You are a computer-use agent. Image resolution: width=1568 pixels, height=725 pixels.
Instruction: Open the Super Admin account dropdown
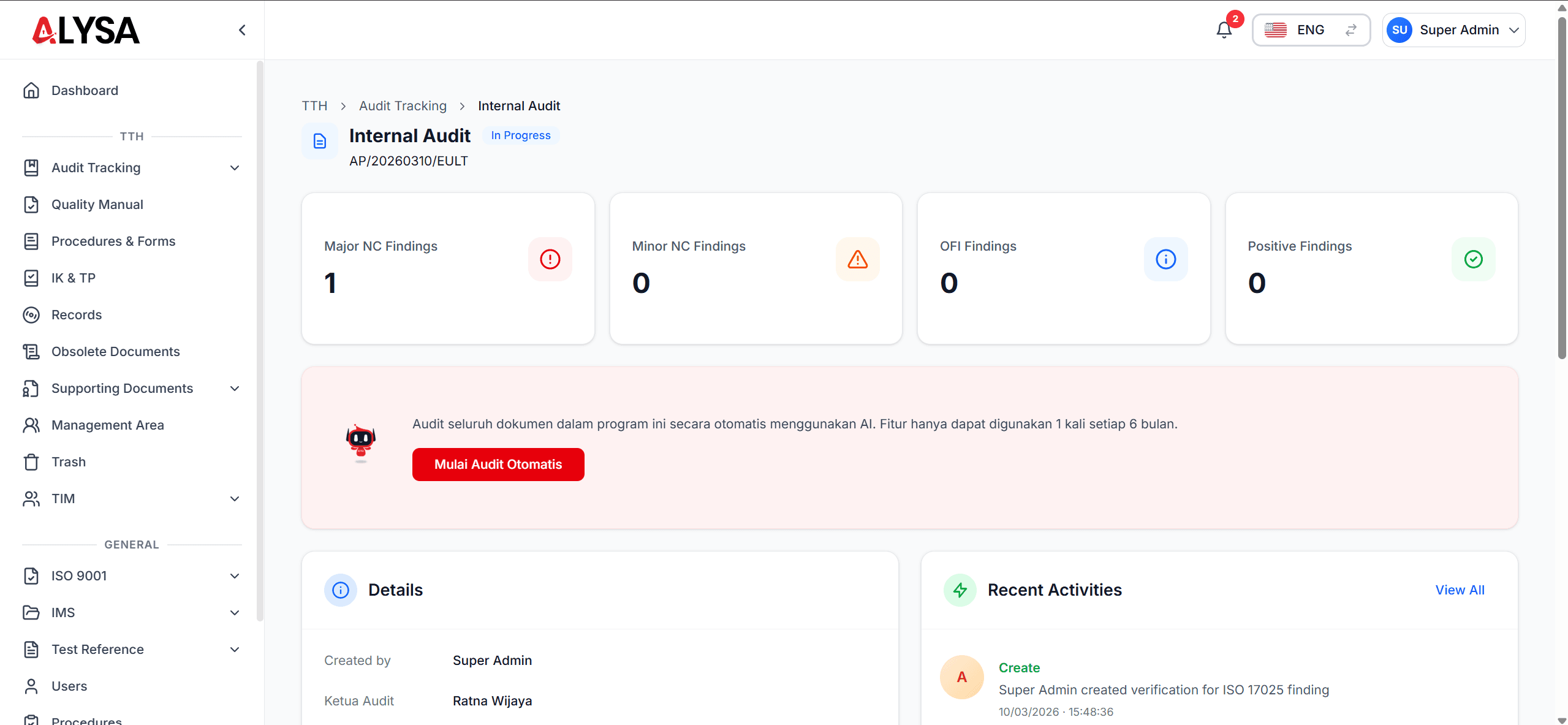1453,29
